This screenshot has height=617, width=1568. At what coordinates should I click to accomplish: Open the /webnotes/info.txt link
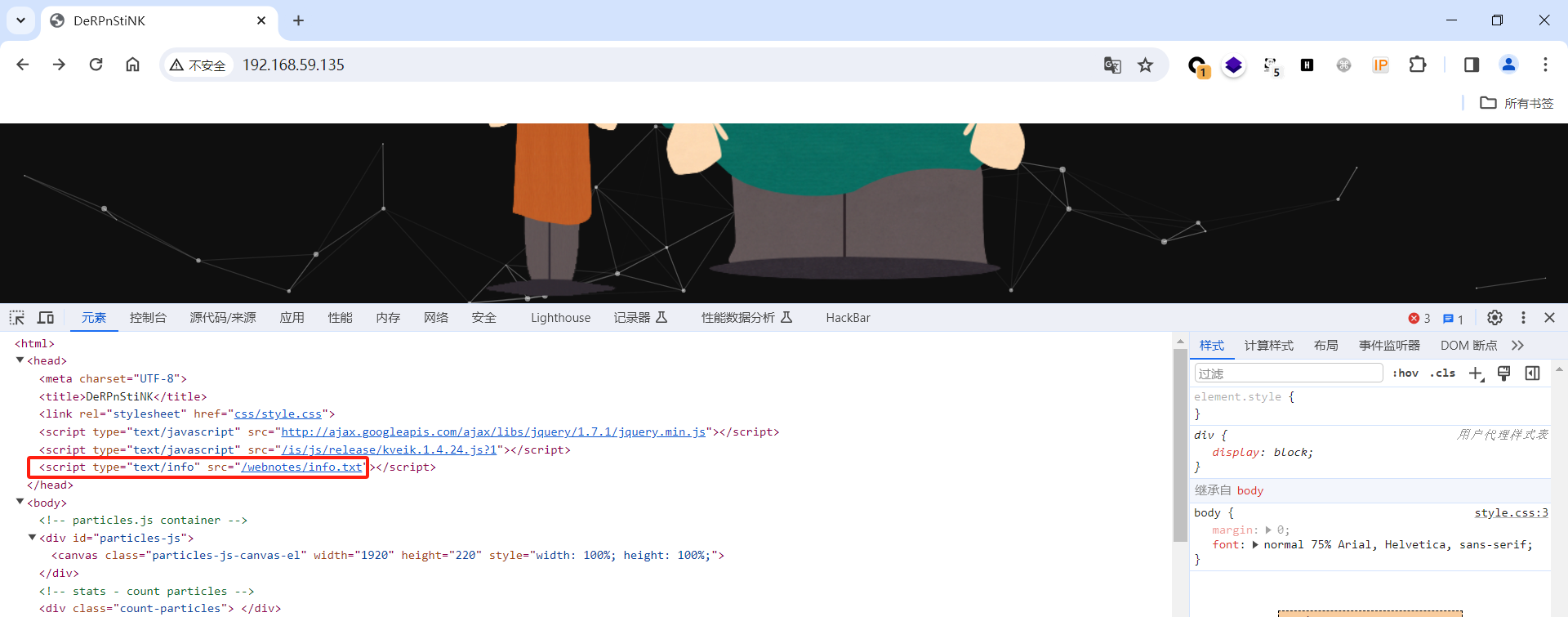(x=301, y=467)
